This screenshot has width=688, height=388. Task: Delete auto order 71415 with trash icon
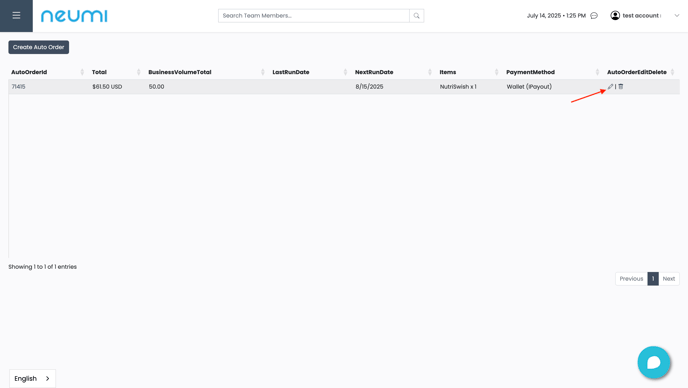pyautogui.click(x=621, y=86)
